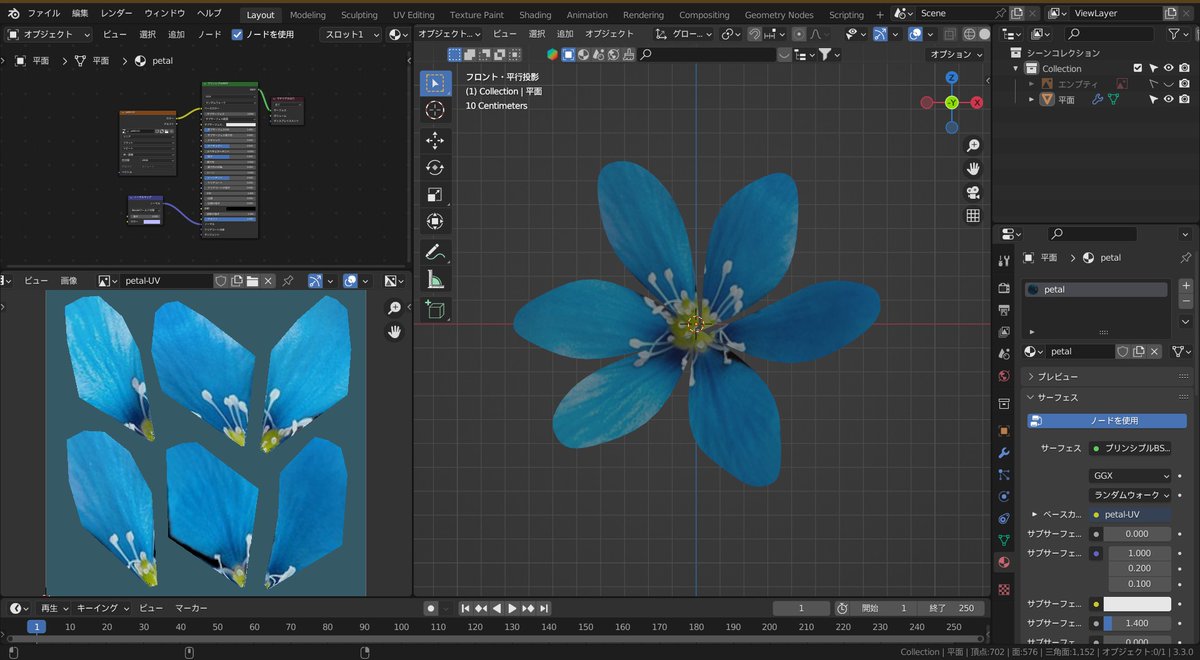Hide the Collection with its eye icon
Screen dimensions: 1200x660
click(x=1168, y=68)
